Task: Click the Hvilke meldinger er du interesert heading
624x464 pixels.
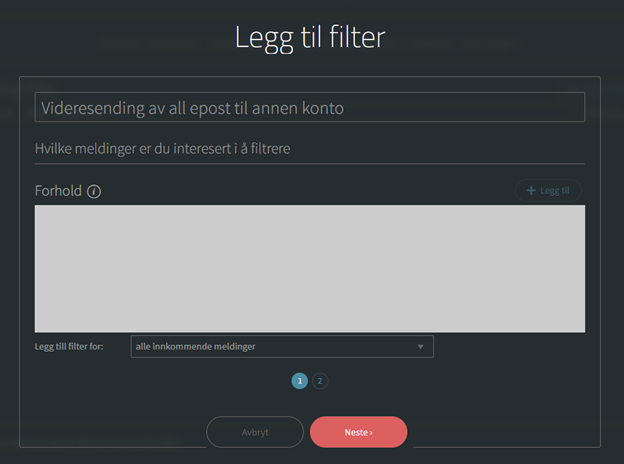Action: click(x=162, y=148)
